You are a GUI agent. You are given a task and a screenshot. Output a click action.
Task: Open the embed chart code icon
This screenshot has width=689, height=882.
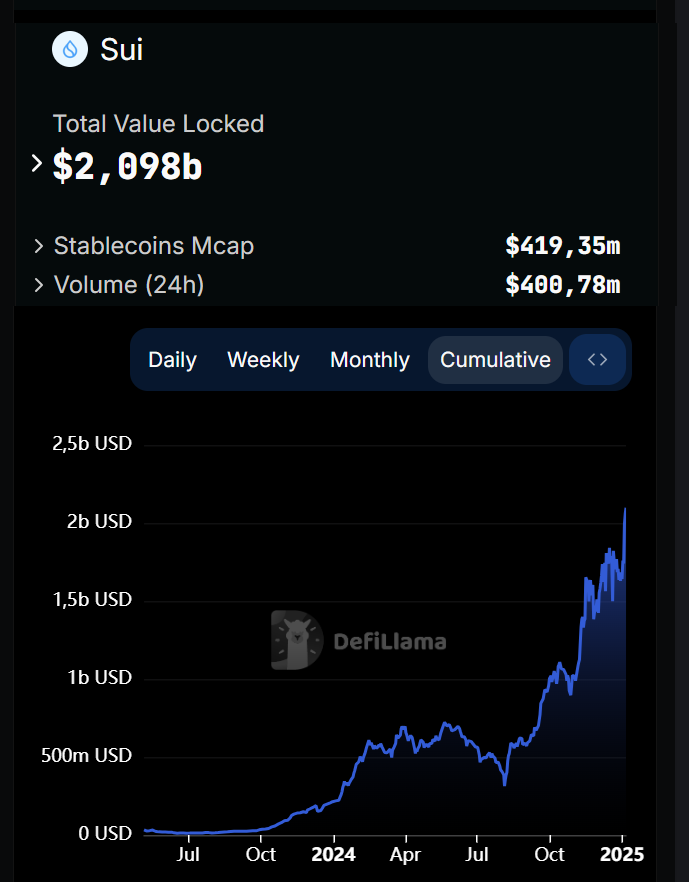coord(597,359)
